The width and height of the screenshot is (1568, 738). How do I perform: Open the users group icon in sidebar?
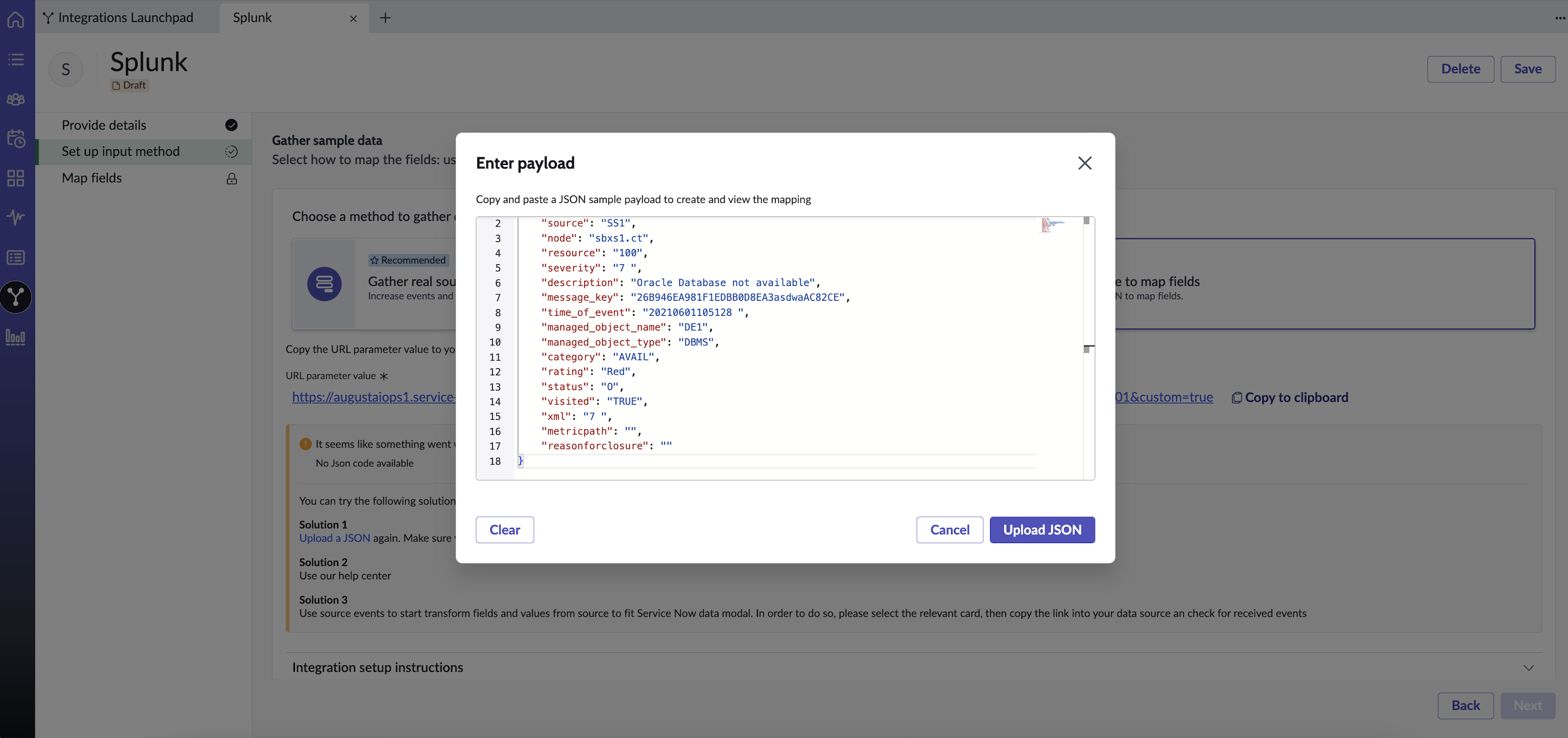(x=16, y=99)
